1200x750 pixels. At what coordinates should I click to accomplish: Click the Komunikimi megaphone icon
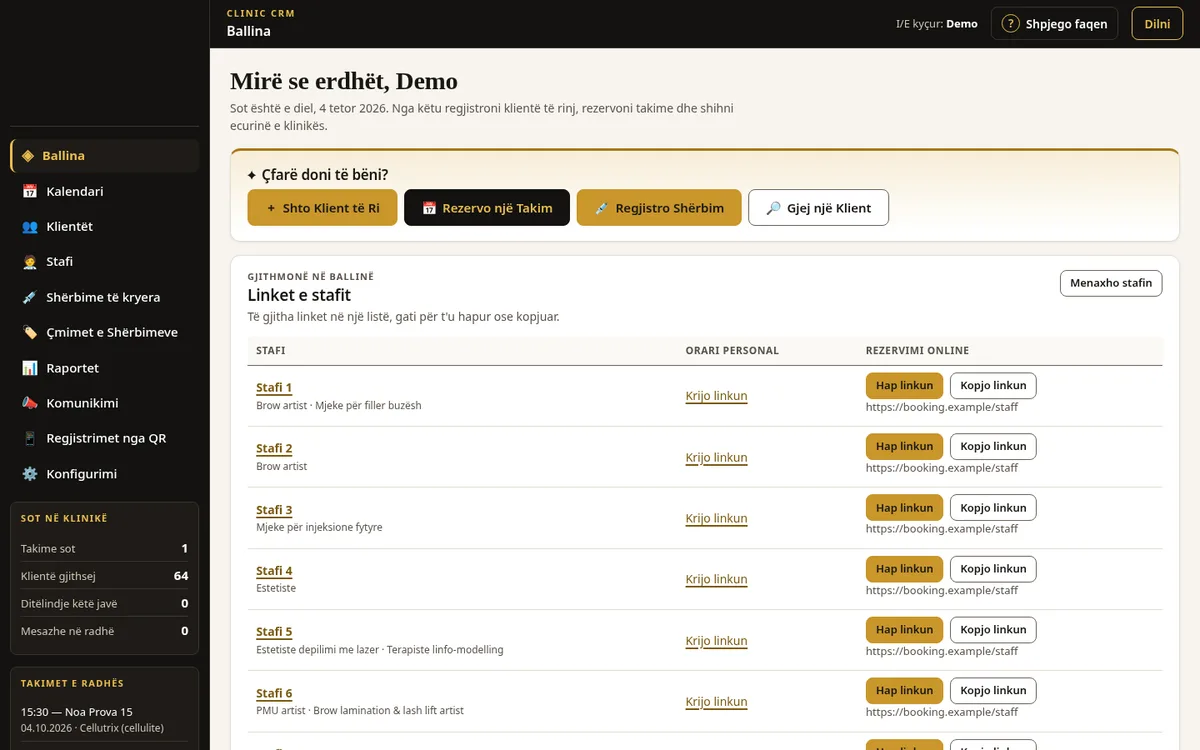[x=30, y=403]
